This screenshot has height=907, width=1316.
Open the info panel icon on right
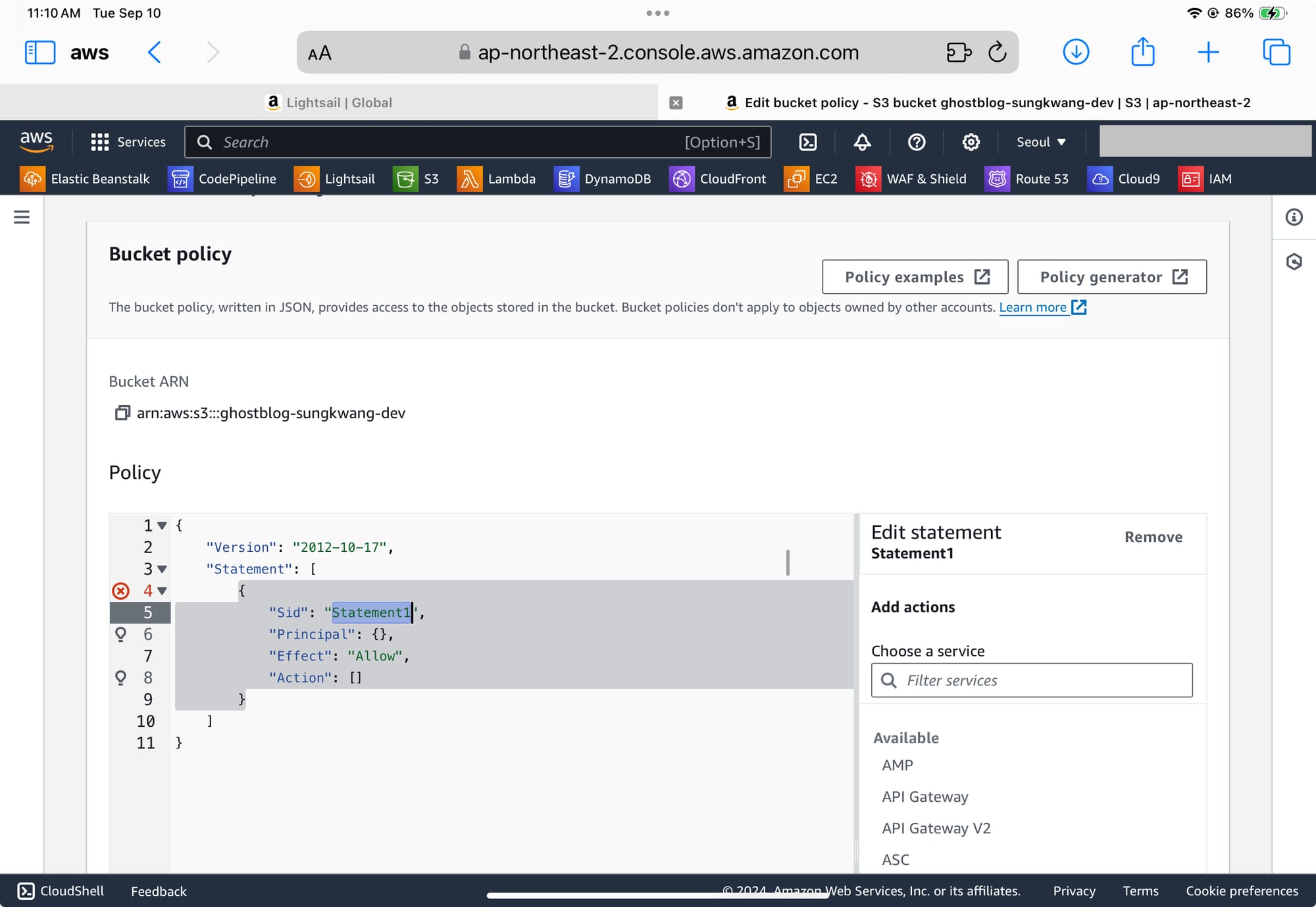point(1294,217)
